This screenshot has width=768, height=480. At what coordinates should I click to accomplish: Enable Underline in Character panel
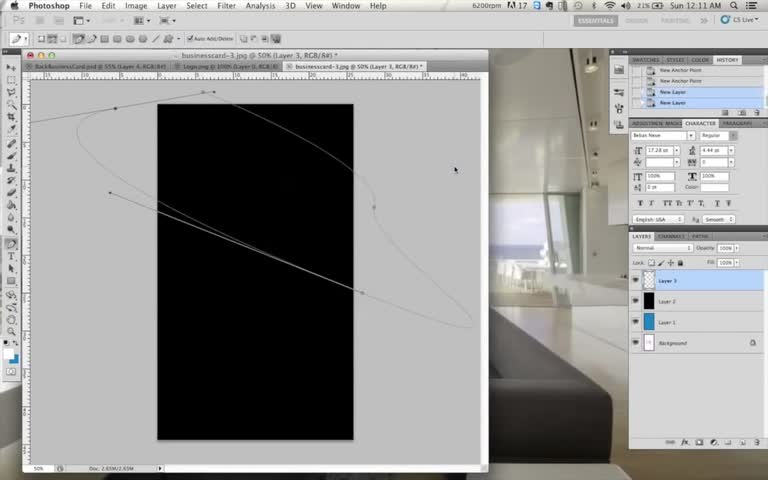718,203
